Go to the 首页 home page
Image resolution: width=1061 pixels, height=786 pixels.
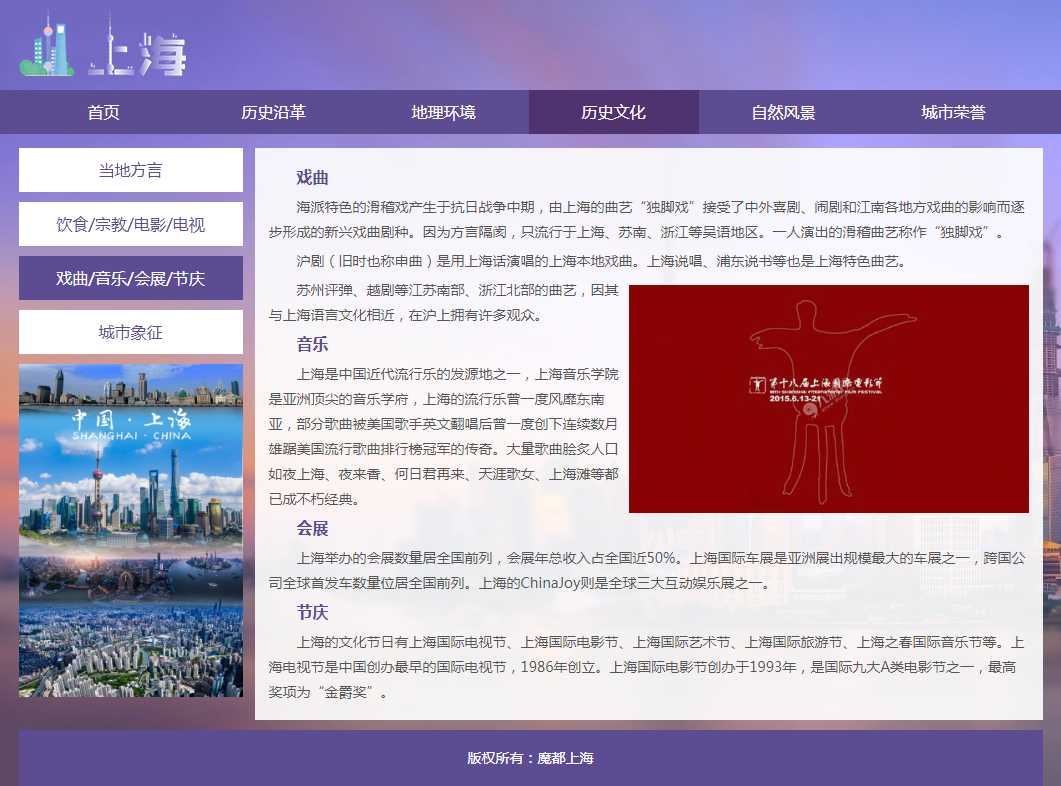click(103, 112)
